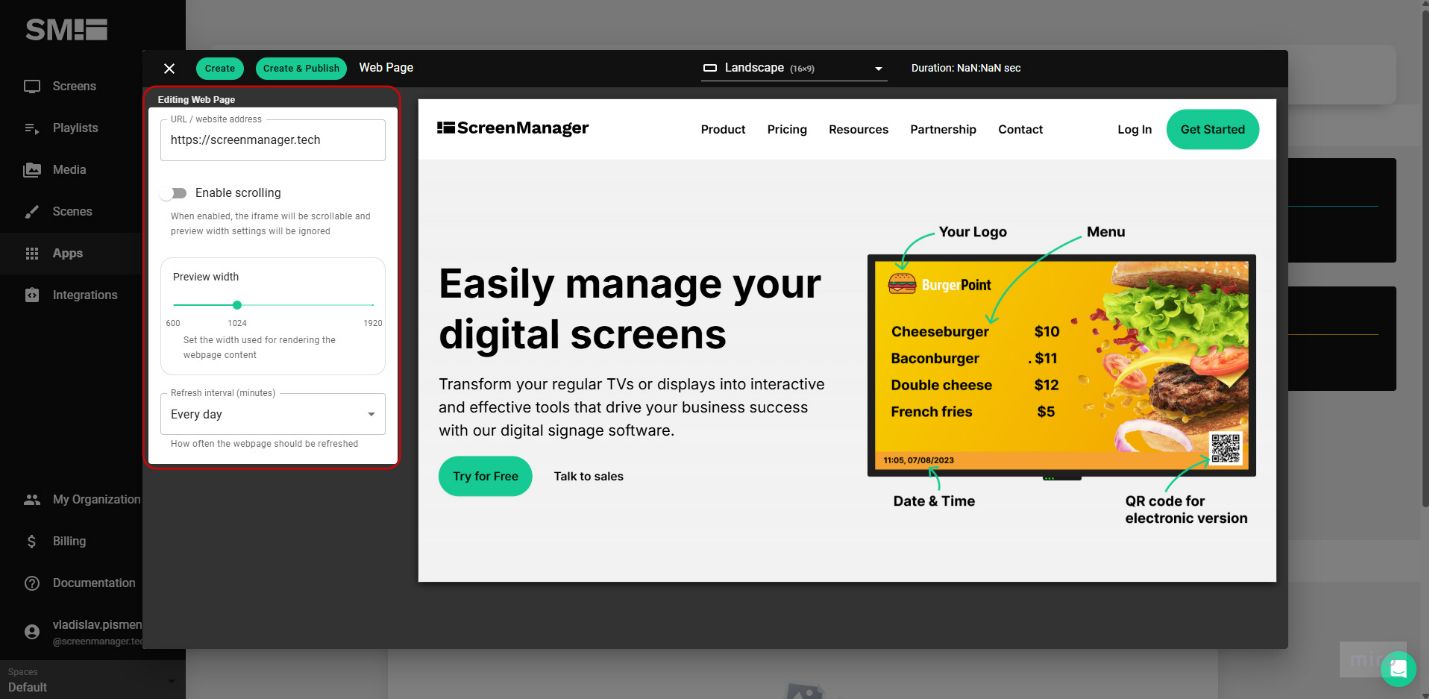
Task: Open the chat widget icon
Action: [1398, 668]
